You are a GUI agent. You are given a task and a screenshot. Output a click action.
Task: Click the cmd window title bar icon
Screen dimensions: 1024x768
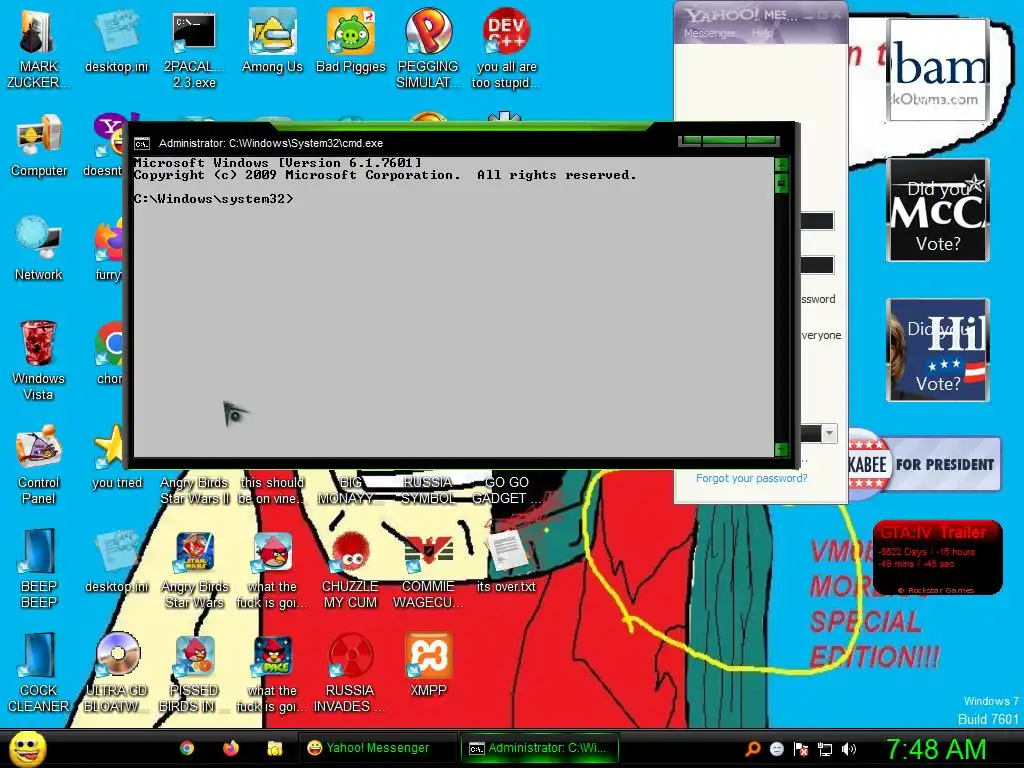142,144
